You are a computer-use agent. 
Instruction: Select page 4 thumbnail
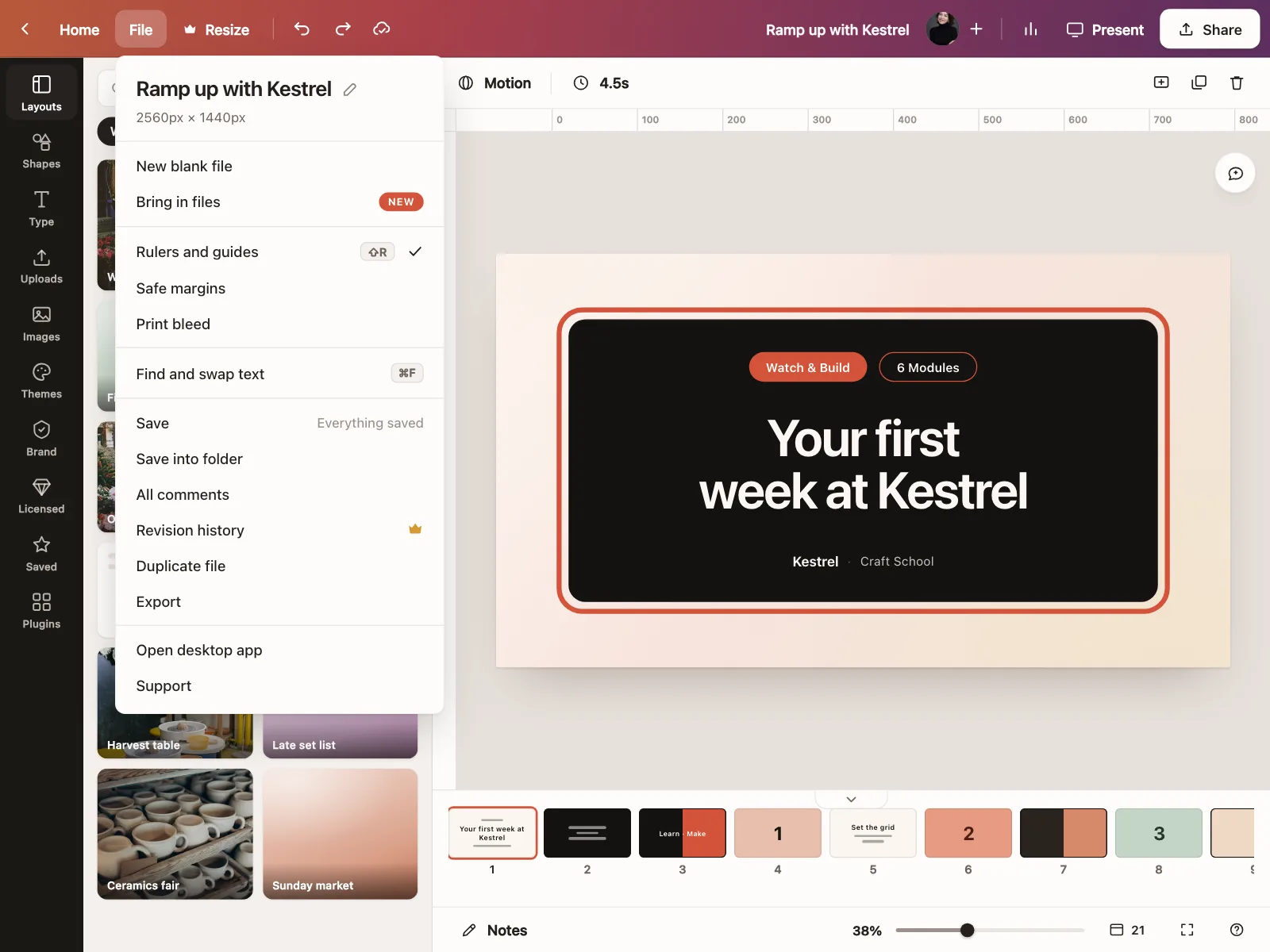coord(778,833)
